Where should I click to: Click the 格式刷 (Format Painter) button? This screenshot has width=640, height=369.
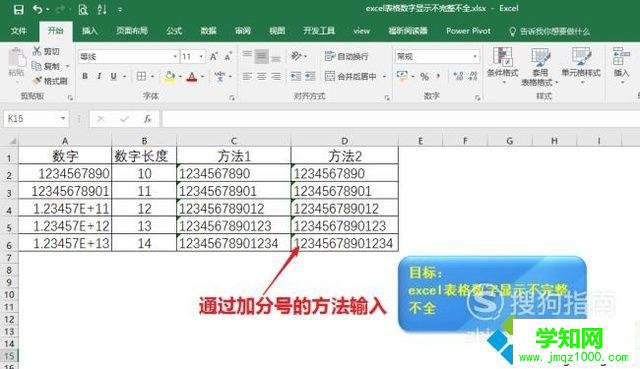(51, 81)
